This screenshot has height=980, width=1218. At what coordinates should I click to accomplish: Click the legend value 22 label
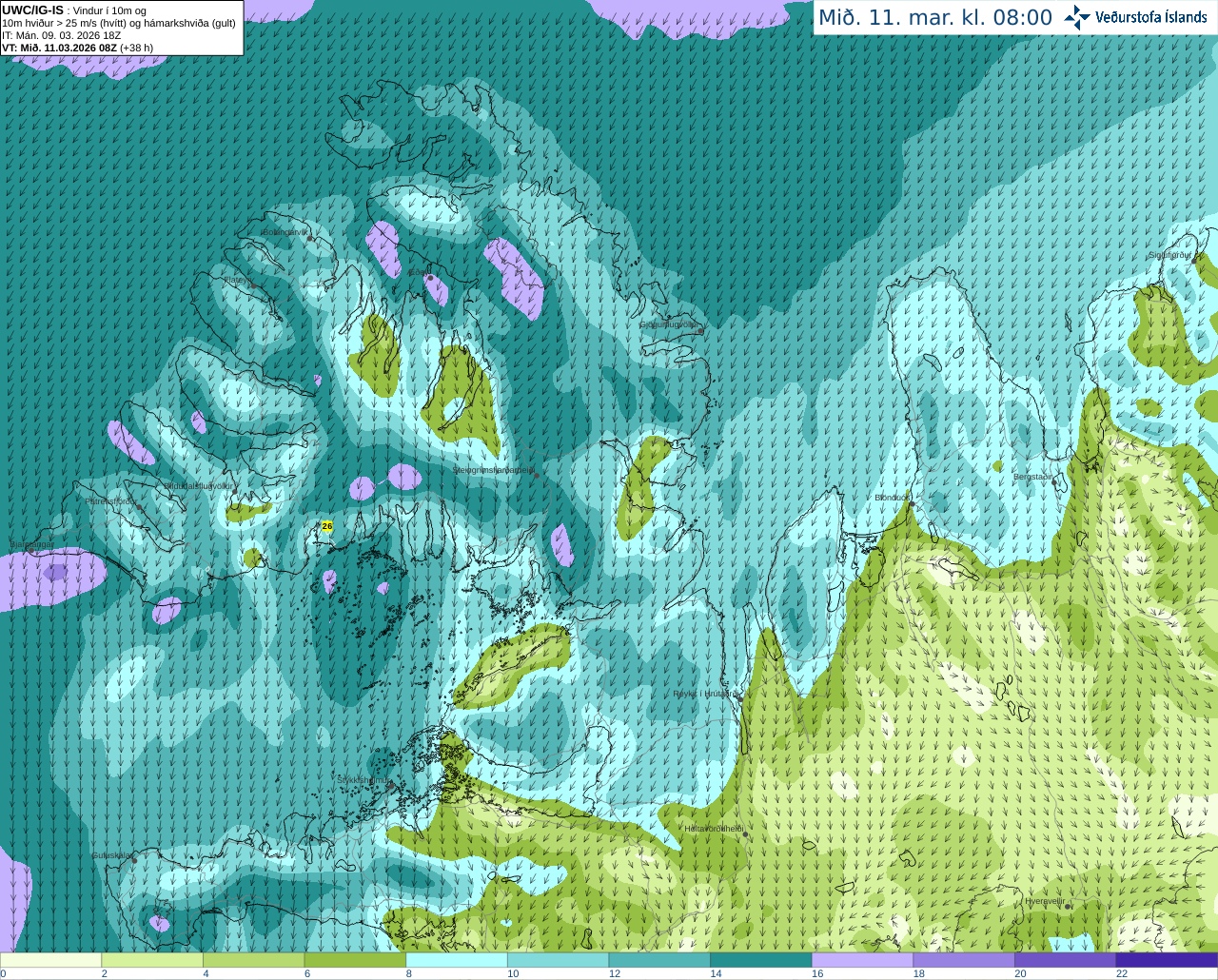pyautogui.click(x=1122, y=973)
